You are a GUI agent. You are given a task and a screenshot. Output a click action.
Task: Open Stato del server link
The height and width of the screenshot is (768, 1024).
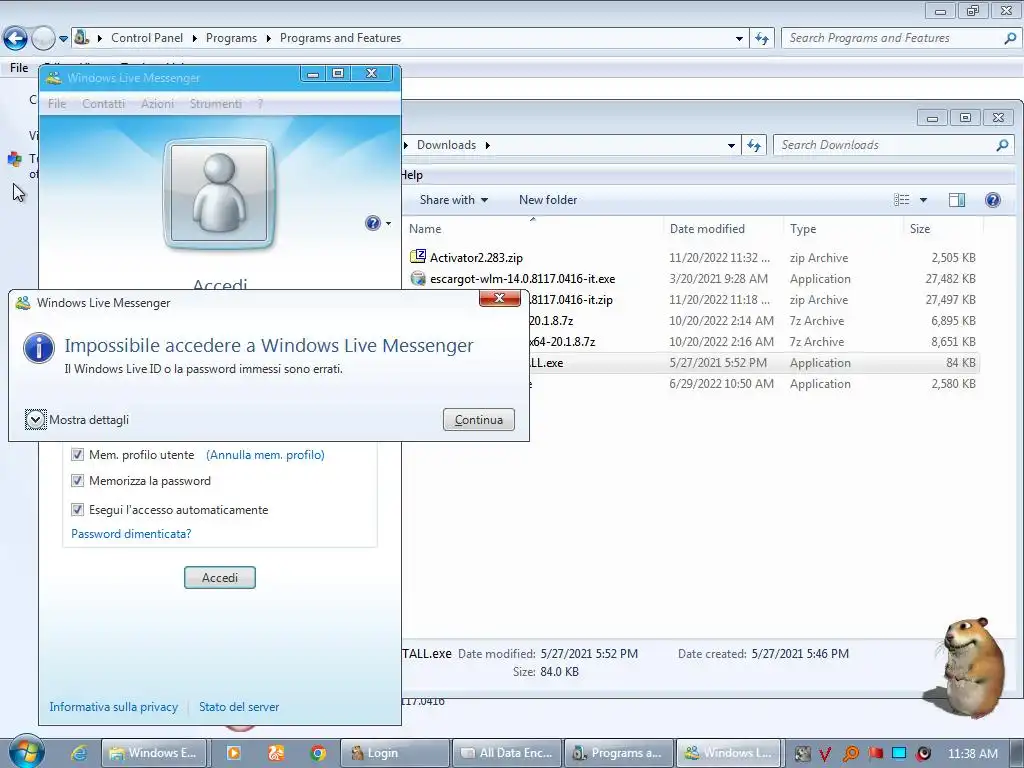tap(239, 707)
